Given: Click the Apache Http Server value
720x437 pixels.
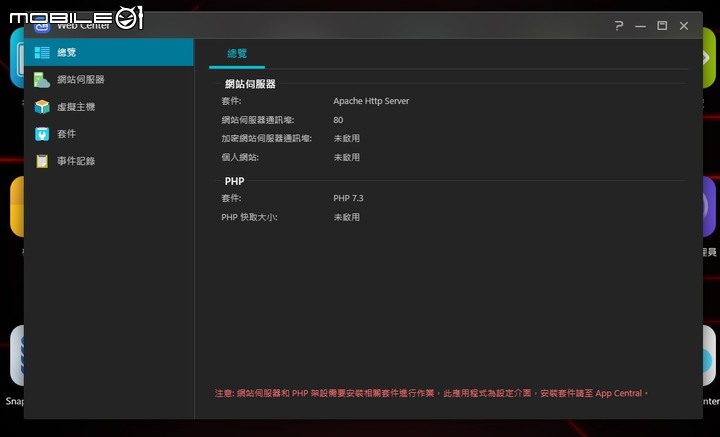Looking at the screenshot, I should coord(371,101).
